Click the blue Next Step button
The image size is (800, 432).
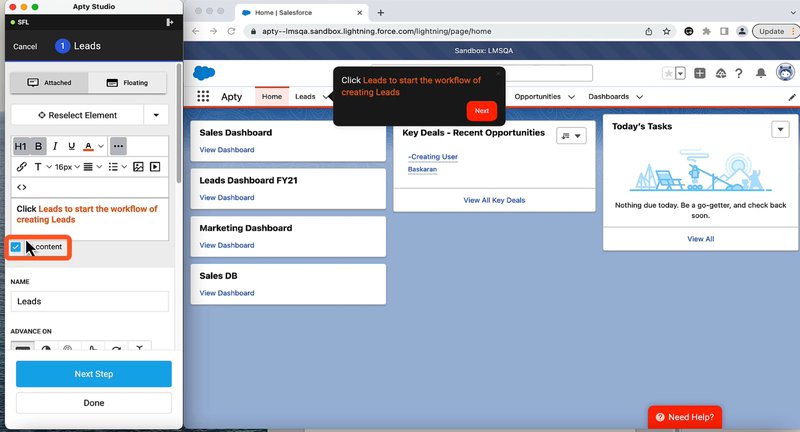93,374
